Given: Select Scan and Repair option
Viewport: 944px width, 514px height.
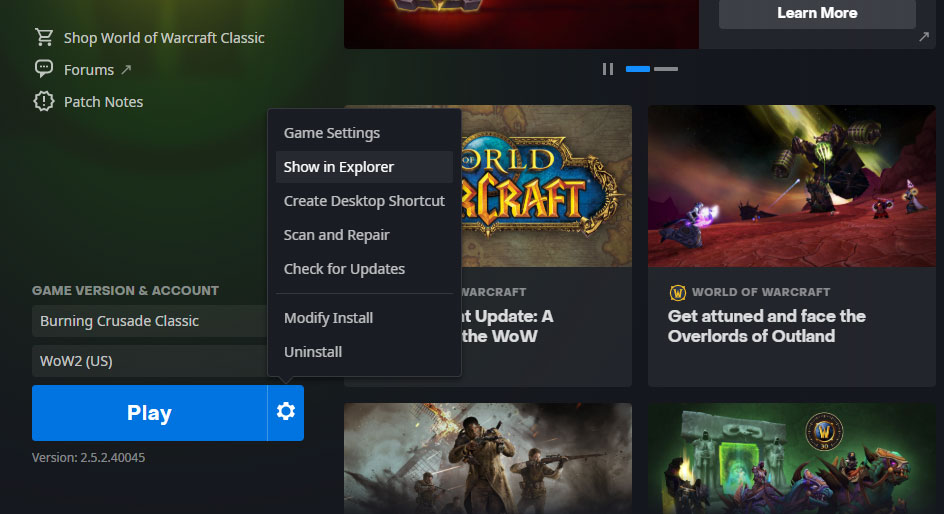Looking at the screenshot, I should coord(364,235).
